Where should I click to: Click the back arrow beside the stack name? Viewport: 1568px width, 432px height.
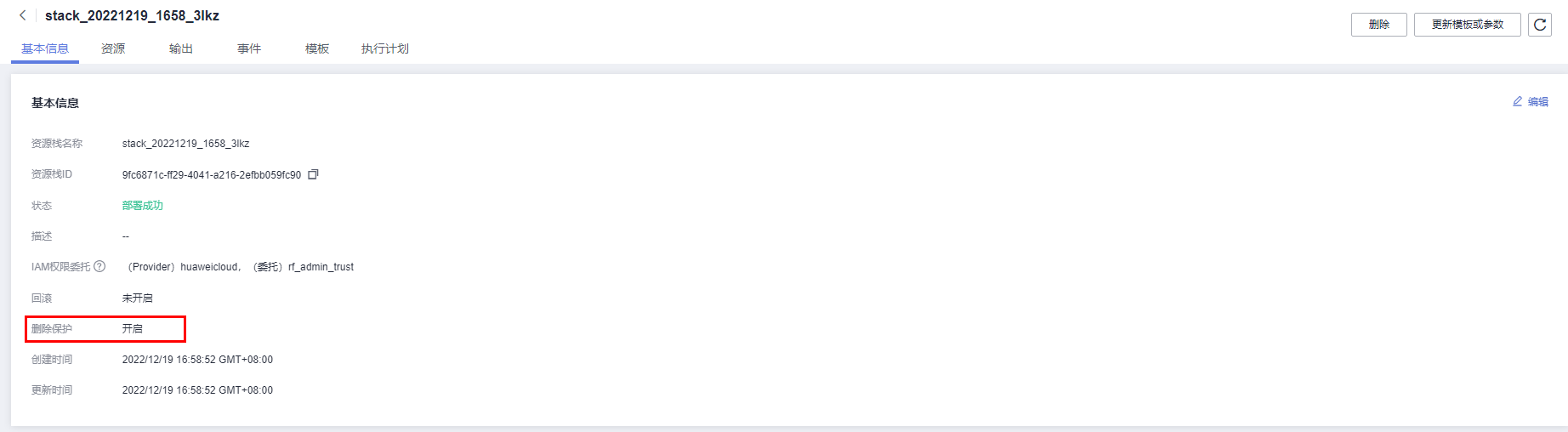coord(22,15)
